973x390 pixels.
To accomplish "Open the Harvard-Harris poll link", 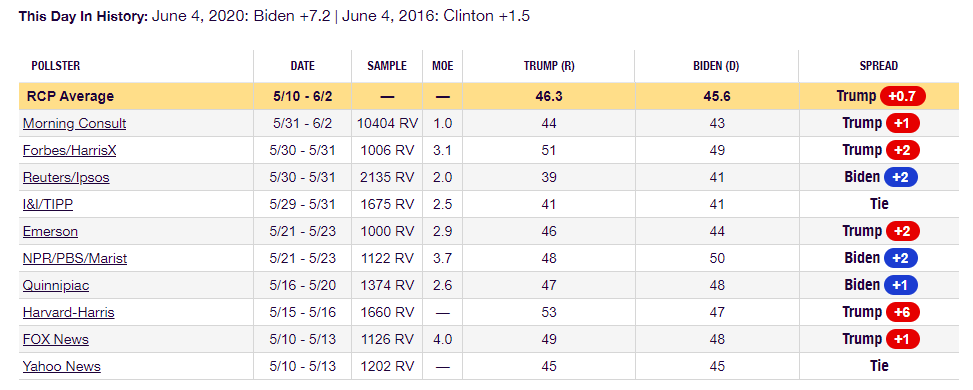I will point(69,312).
